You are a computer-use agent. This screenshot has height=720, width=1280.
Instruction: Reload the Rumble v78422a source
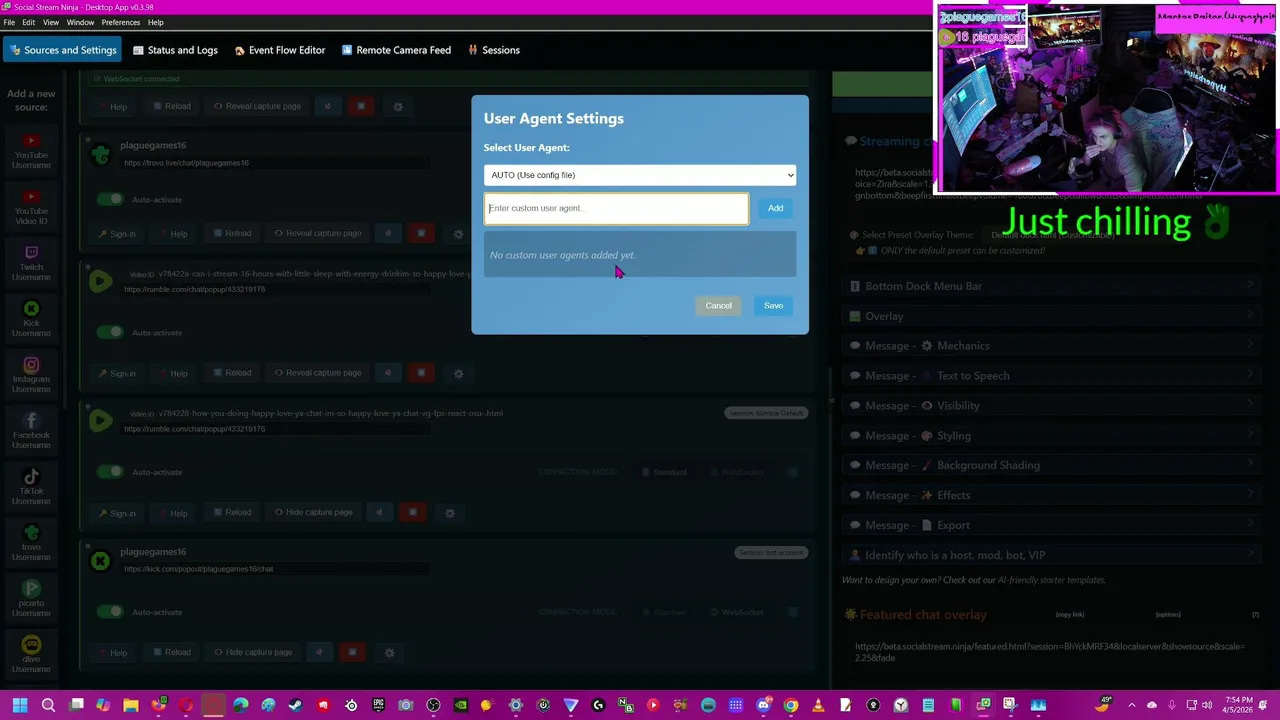pos(231,373)
